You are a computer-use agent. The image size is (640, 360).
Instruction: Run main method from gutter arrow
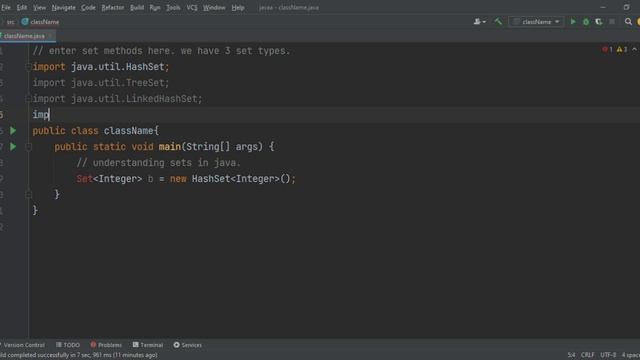[13, 147]
